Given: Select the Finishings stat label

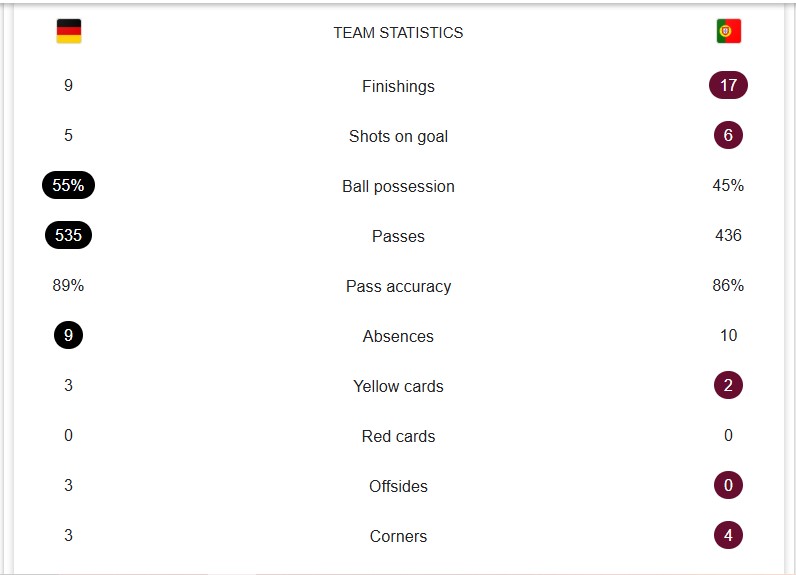Looking at the screenshot, I should 398,86.
